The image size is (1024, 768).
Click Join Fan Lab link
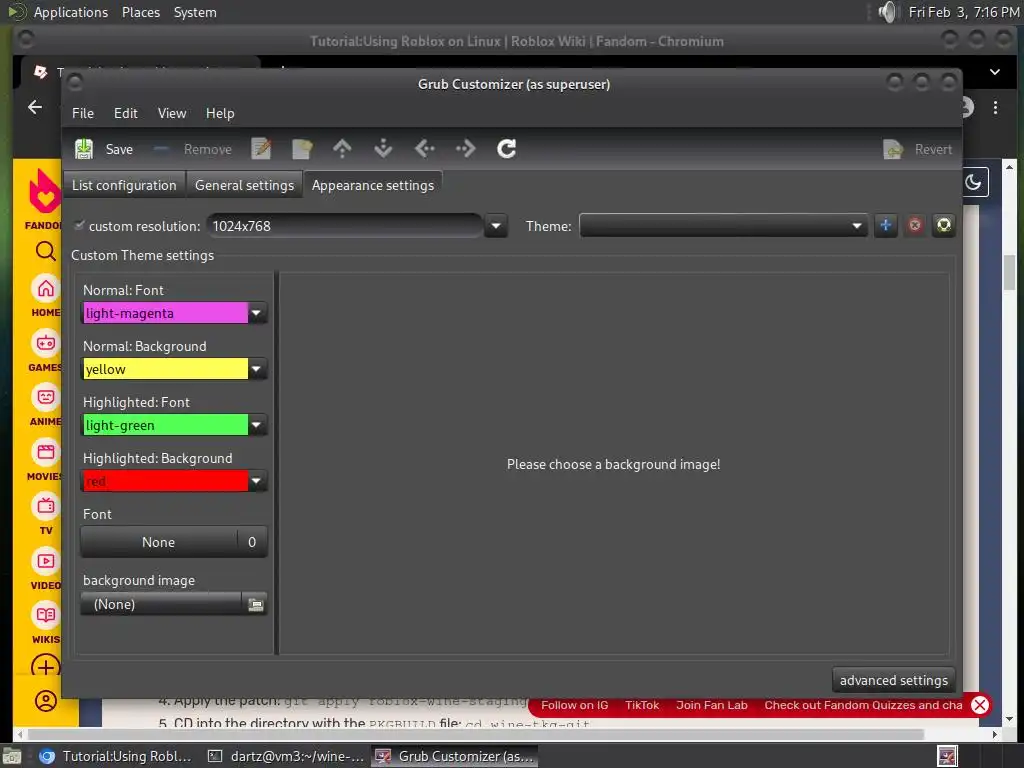click(712, 705)
